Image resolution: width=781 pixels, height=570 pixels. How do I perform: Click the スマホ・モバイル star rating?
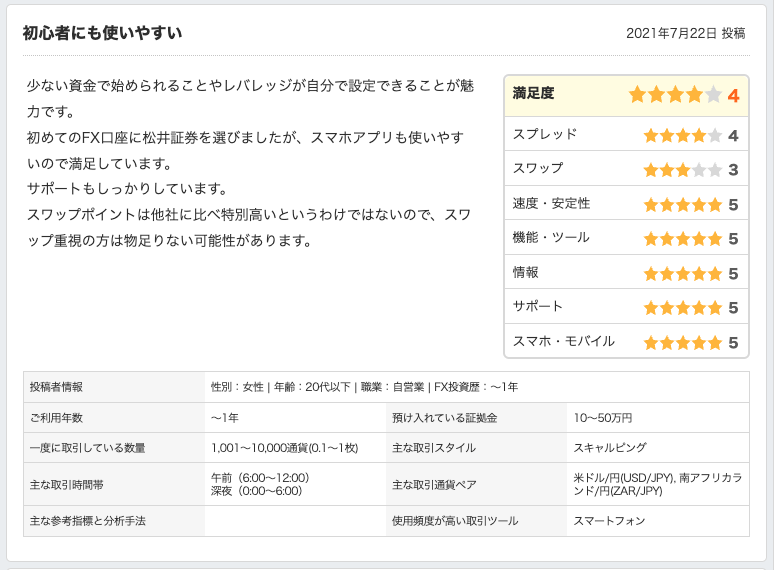tap(682, 342)
